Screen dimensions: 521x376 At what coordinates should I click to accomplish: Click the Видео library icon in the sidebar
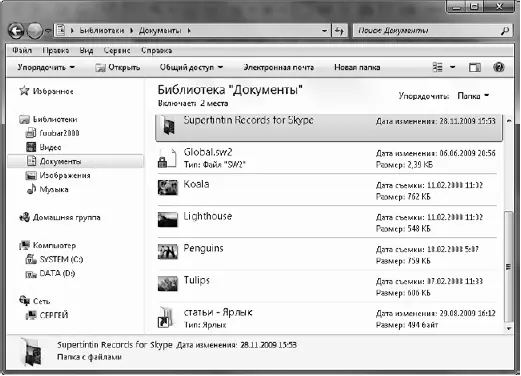[x=31, y=147]
